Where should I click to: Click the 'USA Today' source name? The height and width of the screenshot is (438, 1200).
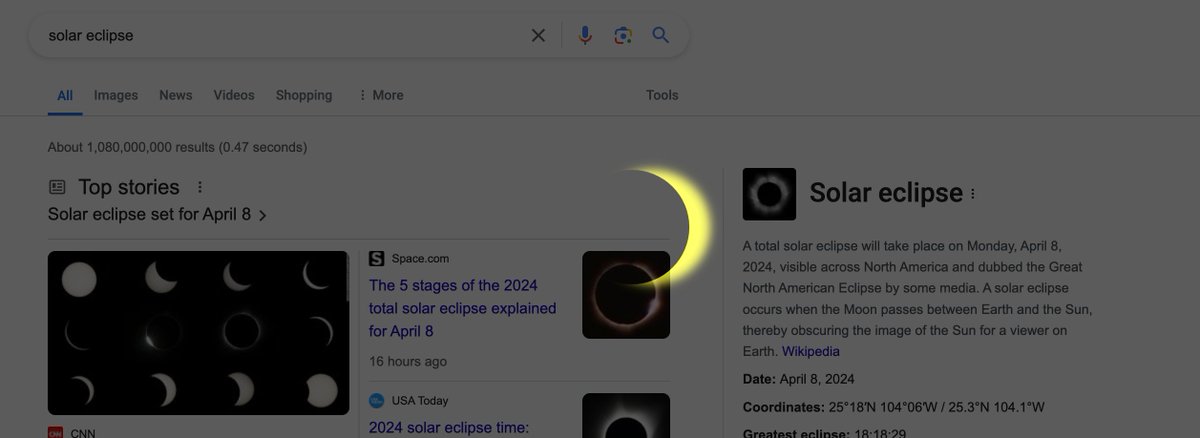pos(420,401)
